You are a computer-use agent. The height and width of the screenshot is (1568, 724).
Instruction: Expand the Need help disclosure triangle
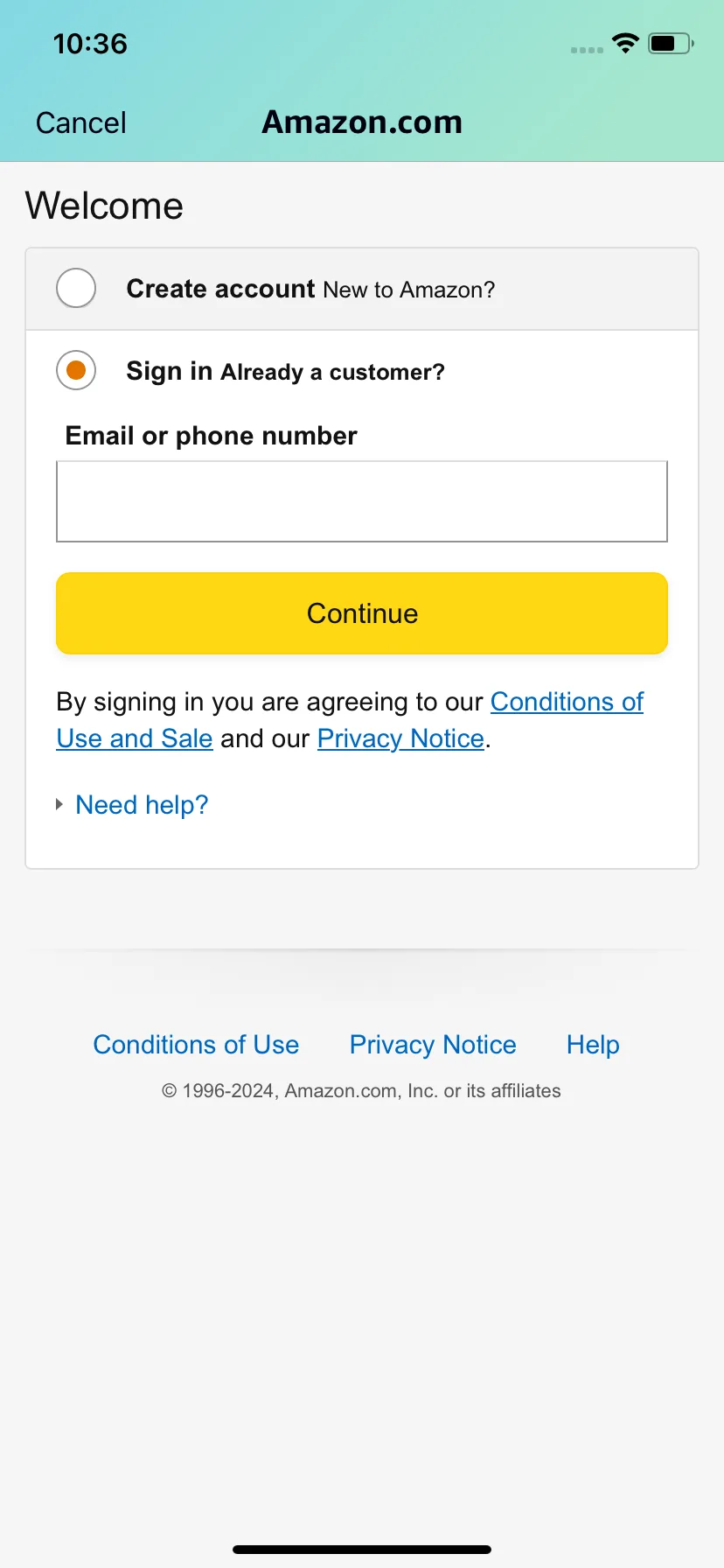59,804
